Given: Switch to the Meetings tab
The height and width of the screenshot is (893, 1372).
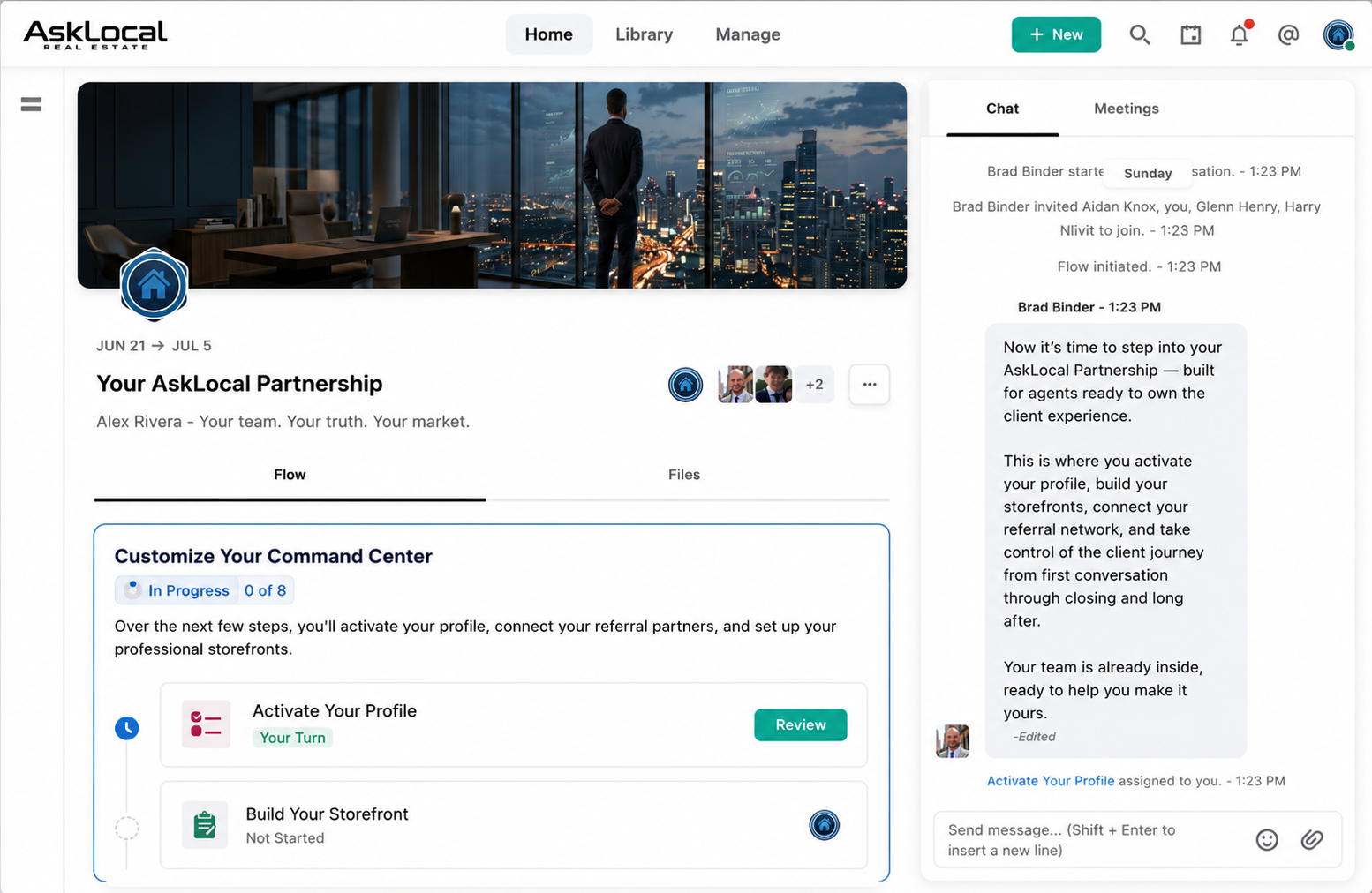Looking at the screenshot, I should (1126, 109).
